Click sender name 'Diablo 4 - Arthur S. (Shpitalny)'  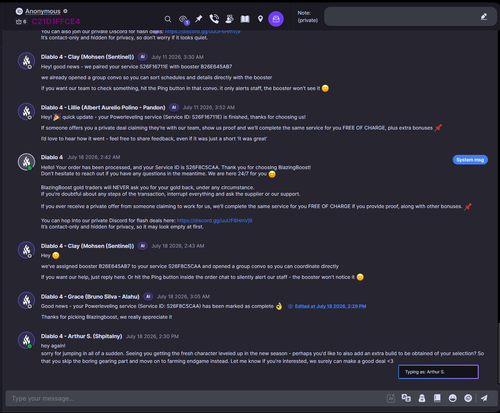click(81, 336)
